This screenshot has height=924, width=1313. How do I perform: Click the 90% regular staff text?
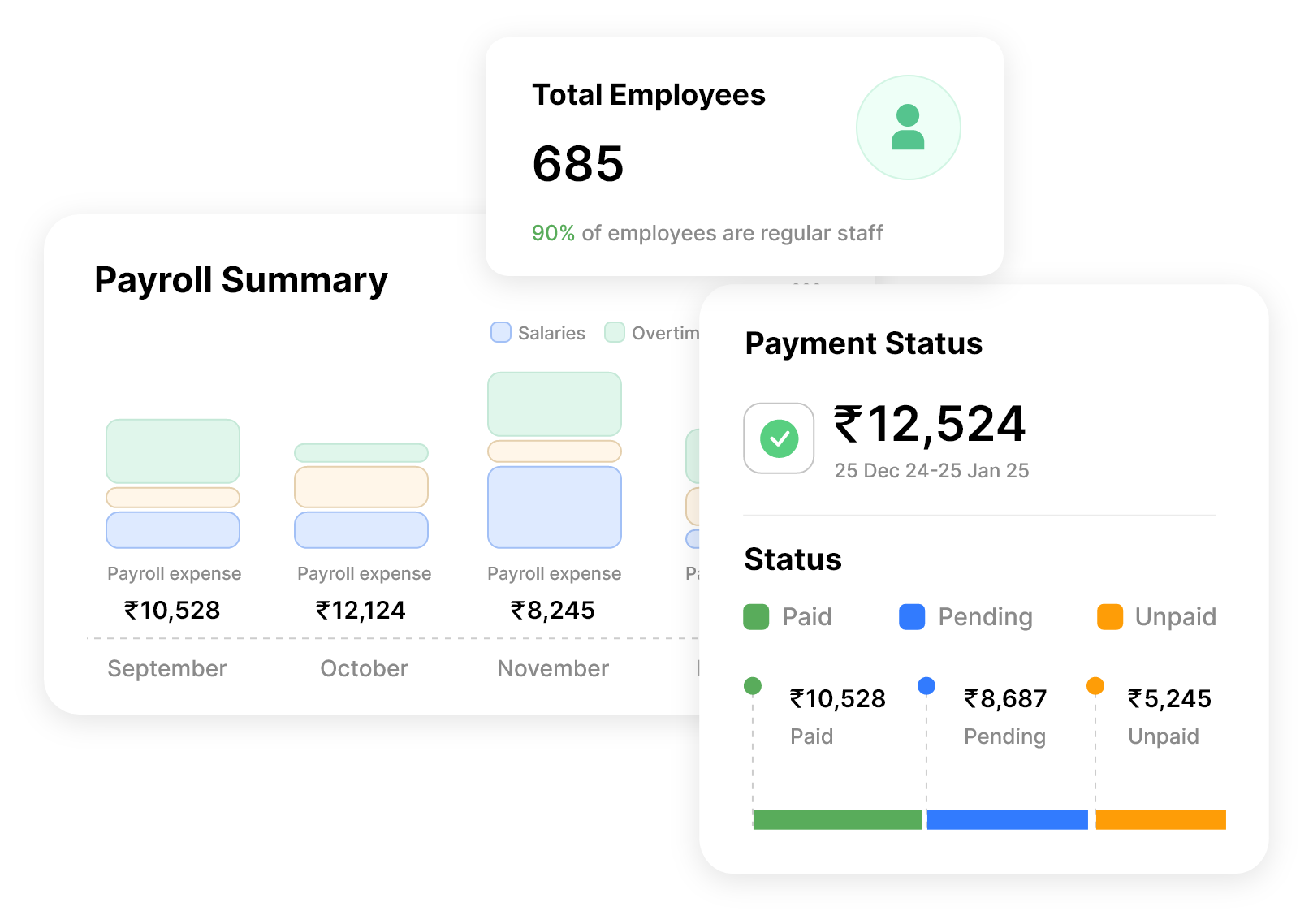coord(707,233)
